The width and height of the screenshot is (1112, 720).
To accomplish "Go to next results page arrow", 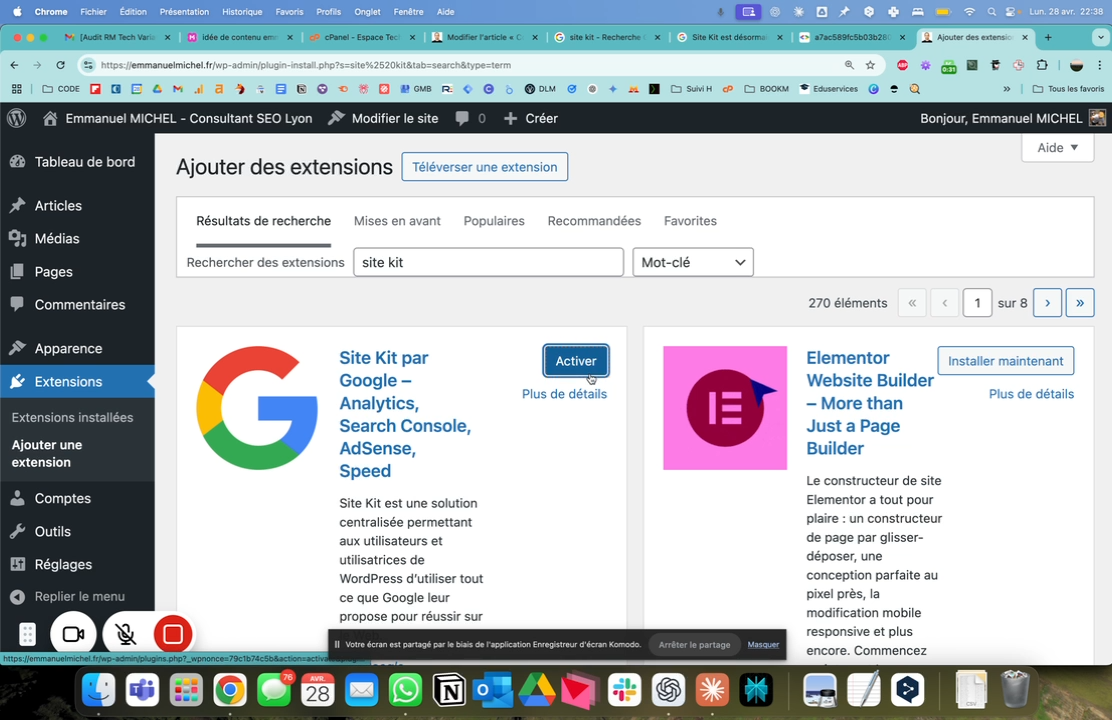I will [1047, 303].
